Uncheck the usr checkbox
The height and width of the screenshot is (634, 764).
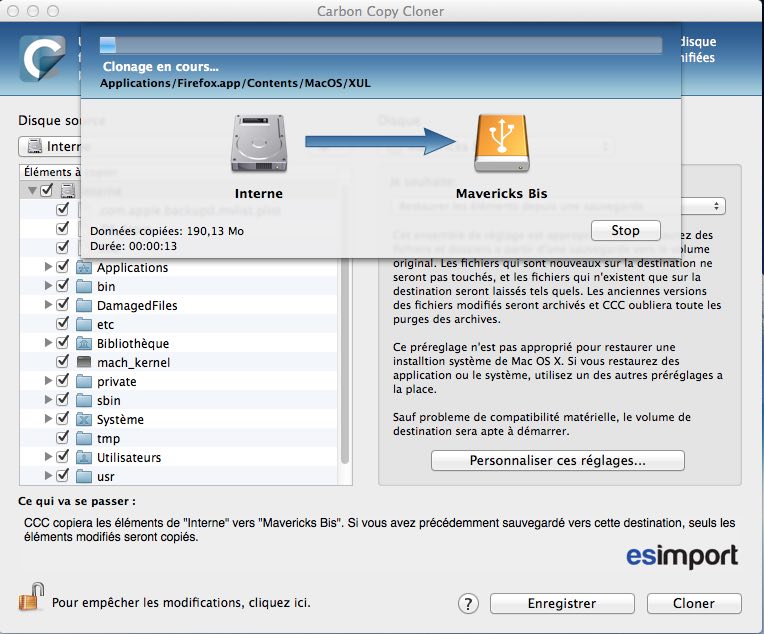pos(62,476)
